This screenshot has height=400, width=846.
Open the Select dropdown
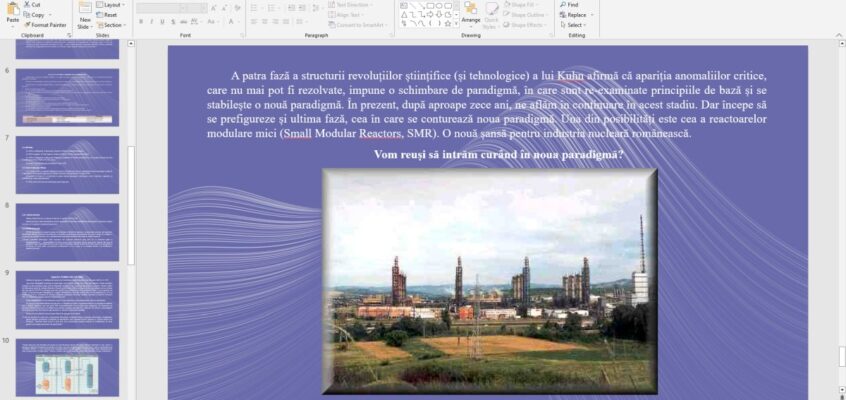(574, 25)
